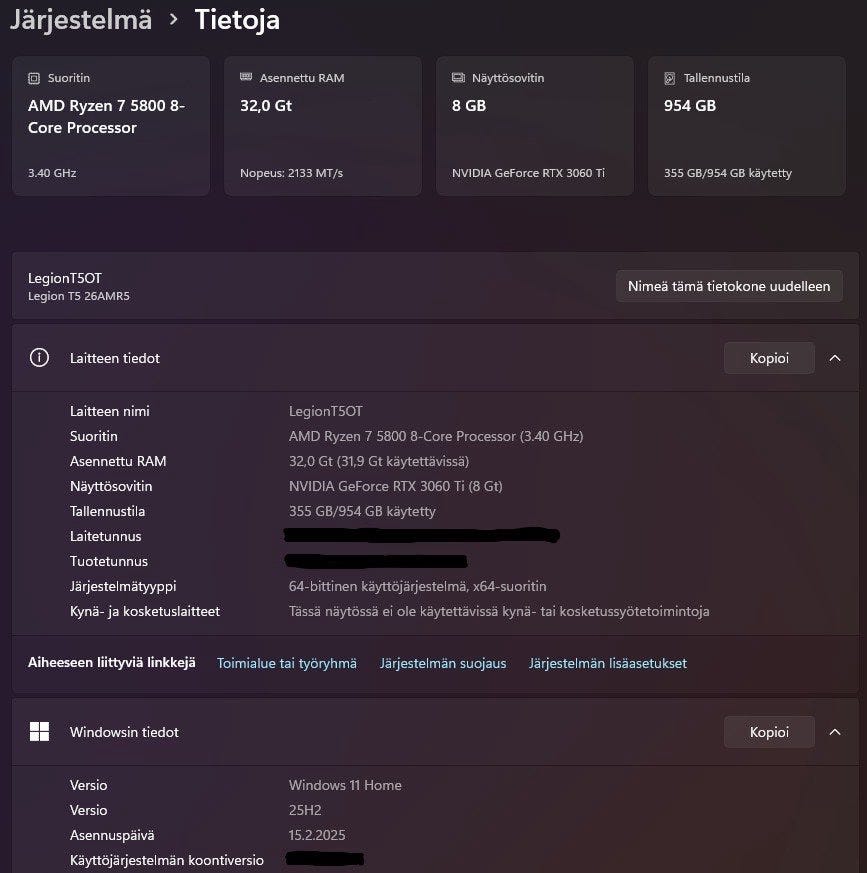Click the Tallennustila storage icon
Screen dimensions: 867x873
click(670, 79)
